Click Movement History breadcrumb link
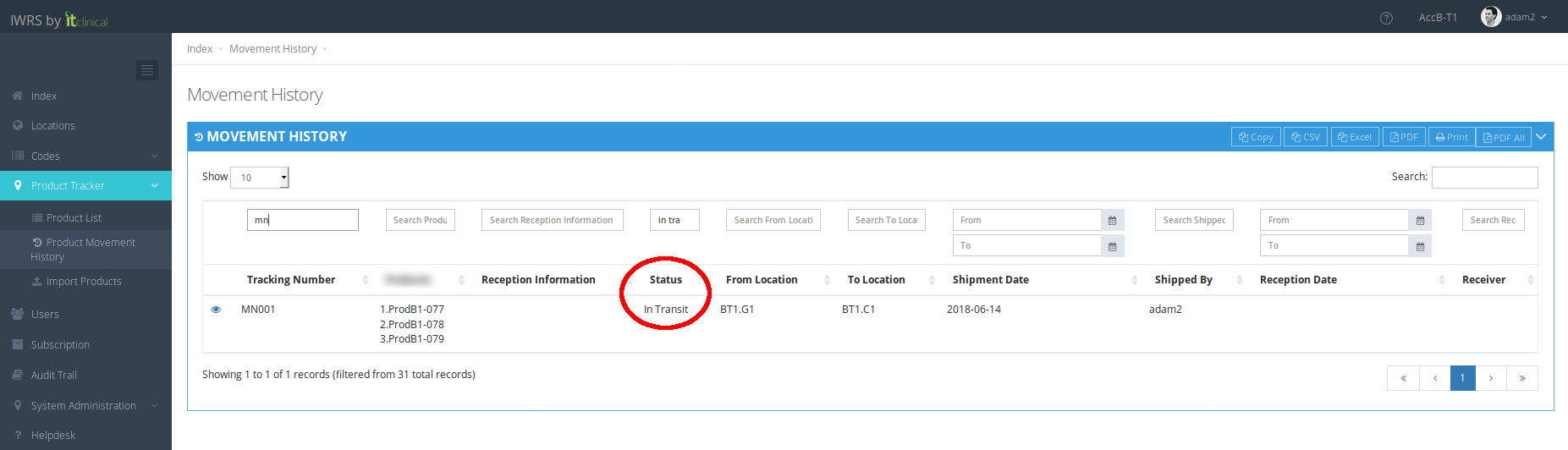 pos(272,49)
